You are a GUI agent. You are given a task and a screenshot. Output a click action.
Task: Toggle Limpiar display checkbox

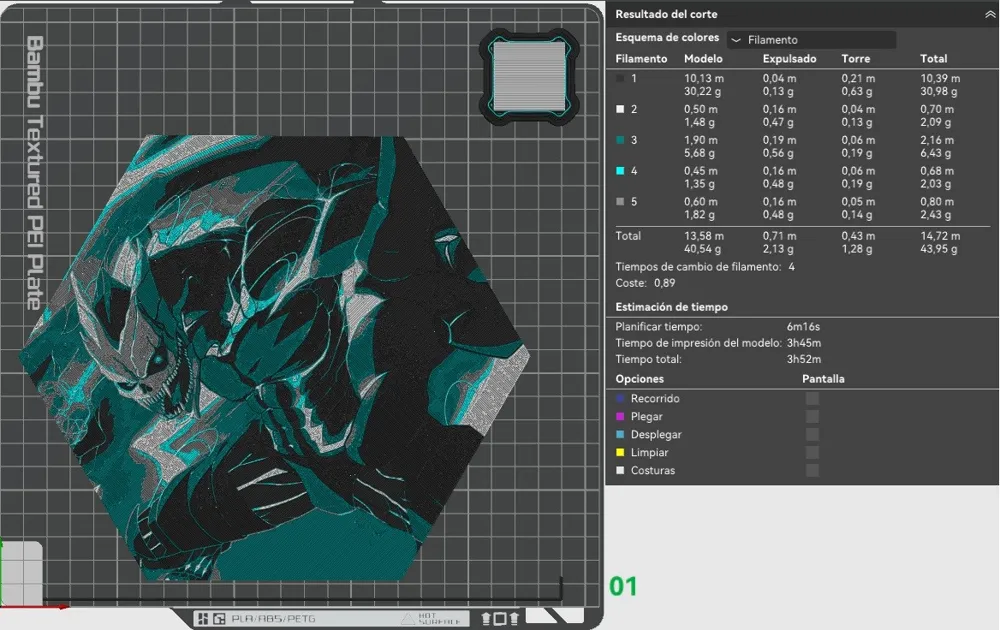(x=812, y=452)
